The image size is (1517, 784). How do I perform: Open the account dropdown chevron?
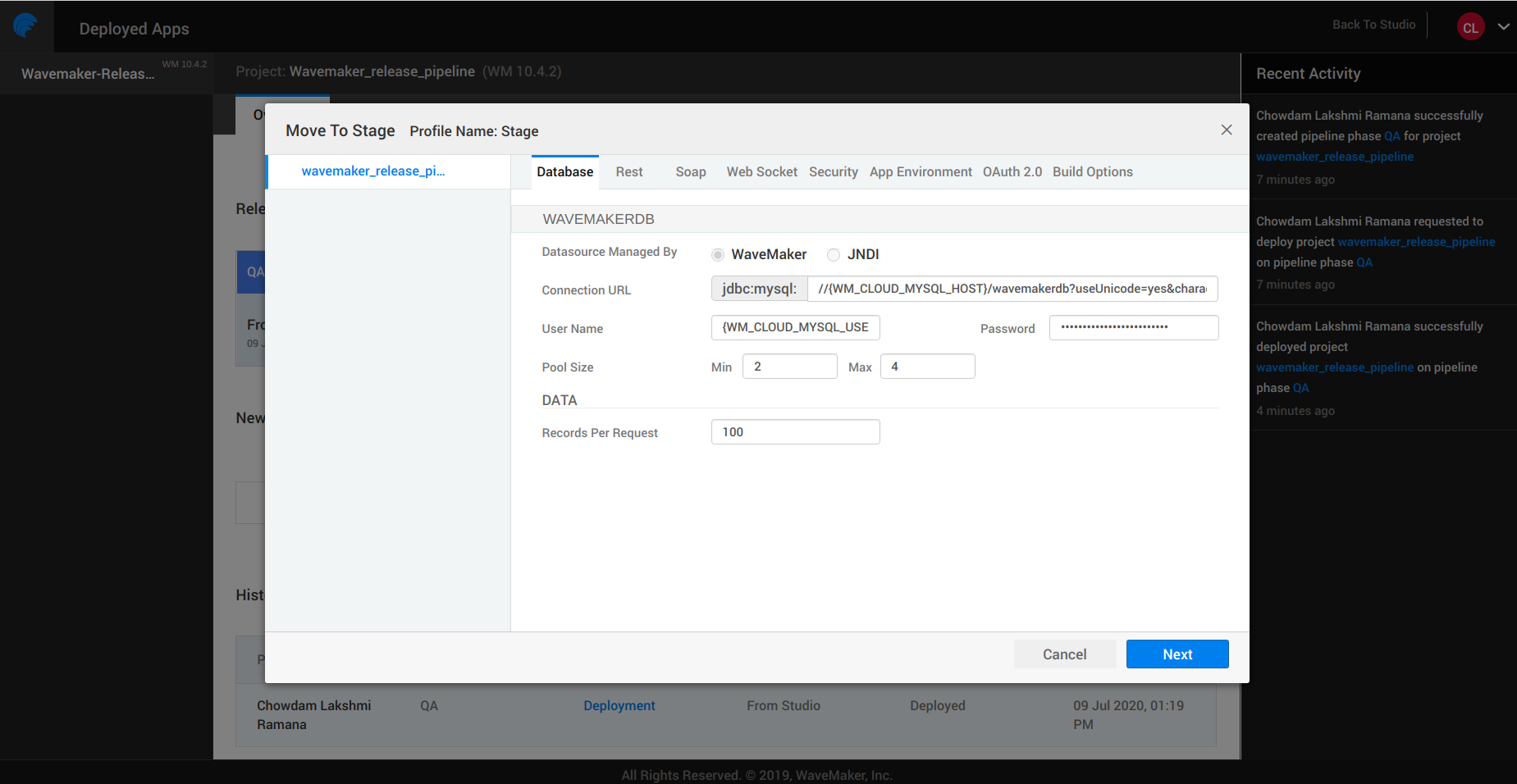[1504, 26]
